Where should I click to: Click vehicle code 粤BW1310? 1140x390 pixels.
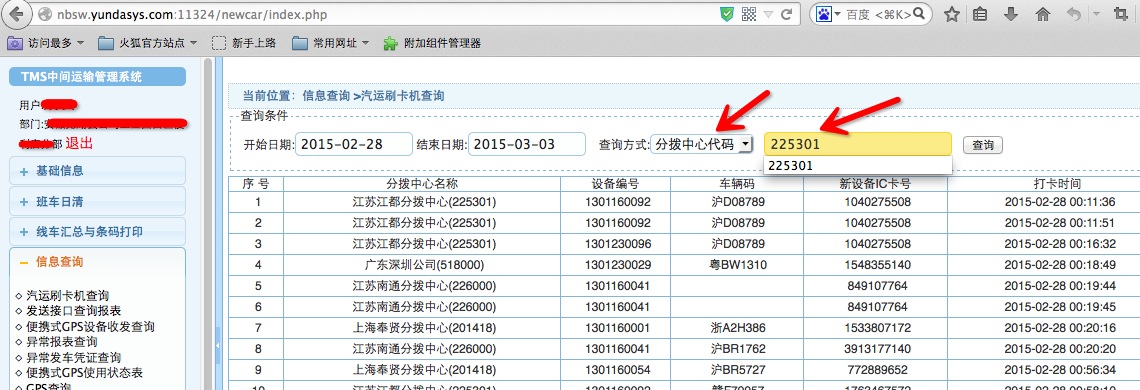738,265
